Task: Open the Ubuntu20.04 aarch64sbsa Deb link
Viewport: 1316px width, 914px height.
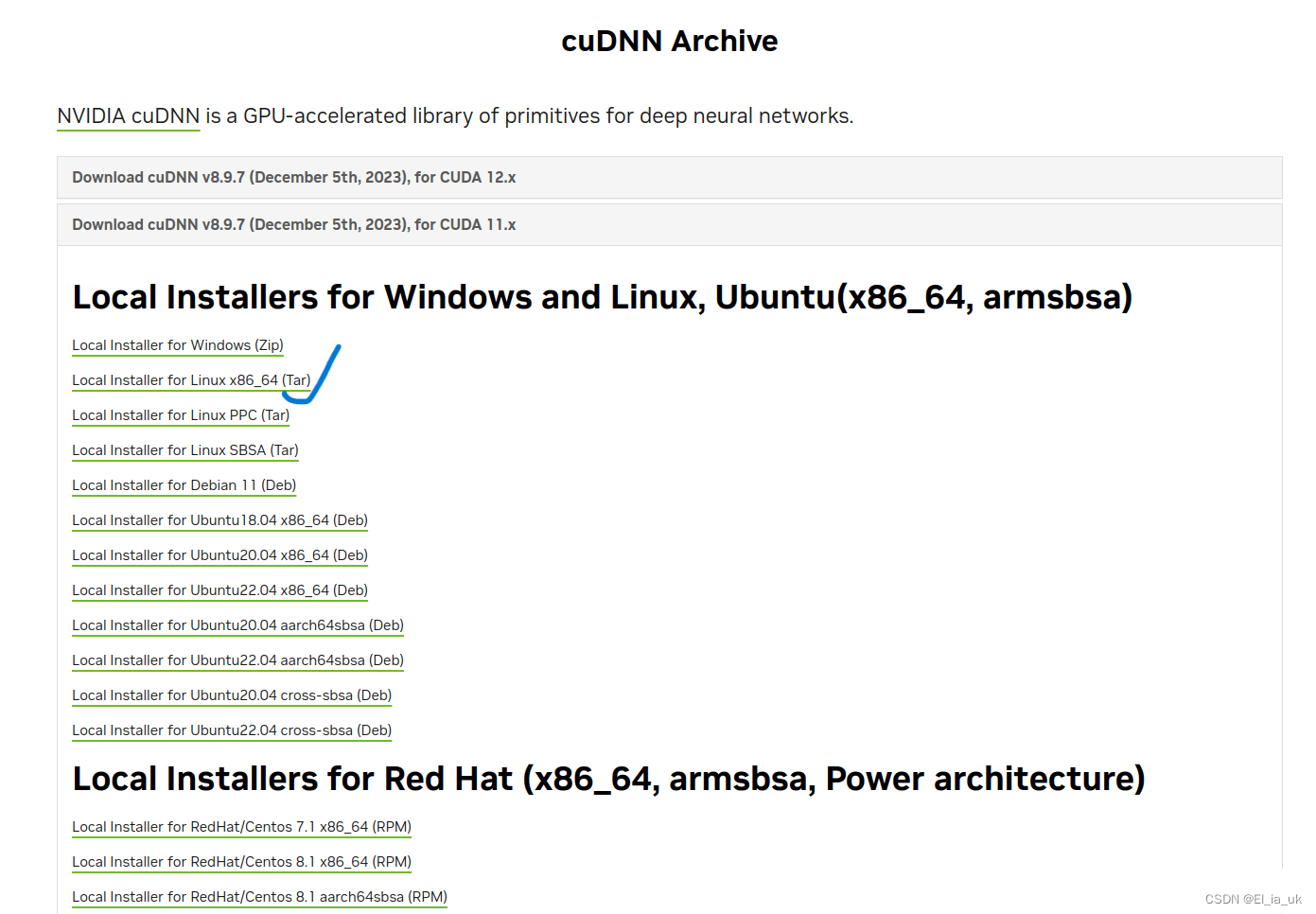Action: (x=237, y=624)
